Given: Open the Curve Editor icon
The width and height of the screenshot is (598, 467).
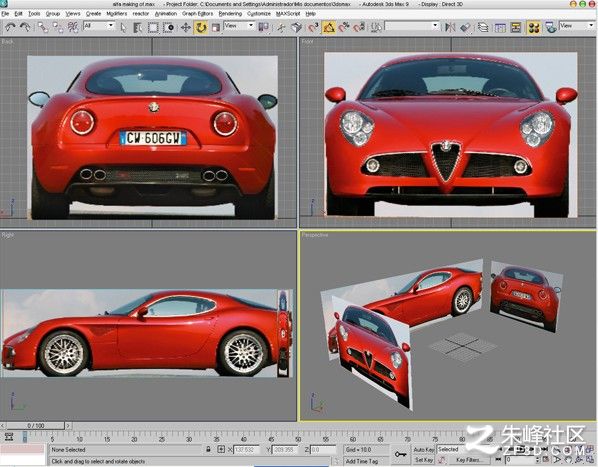Looking at the screenshot, I should tap(500, 27).
